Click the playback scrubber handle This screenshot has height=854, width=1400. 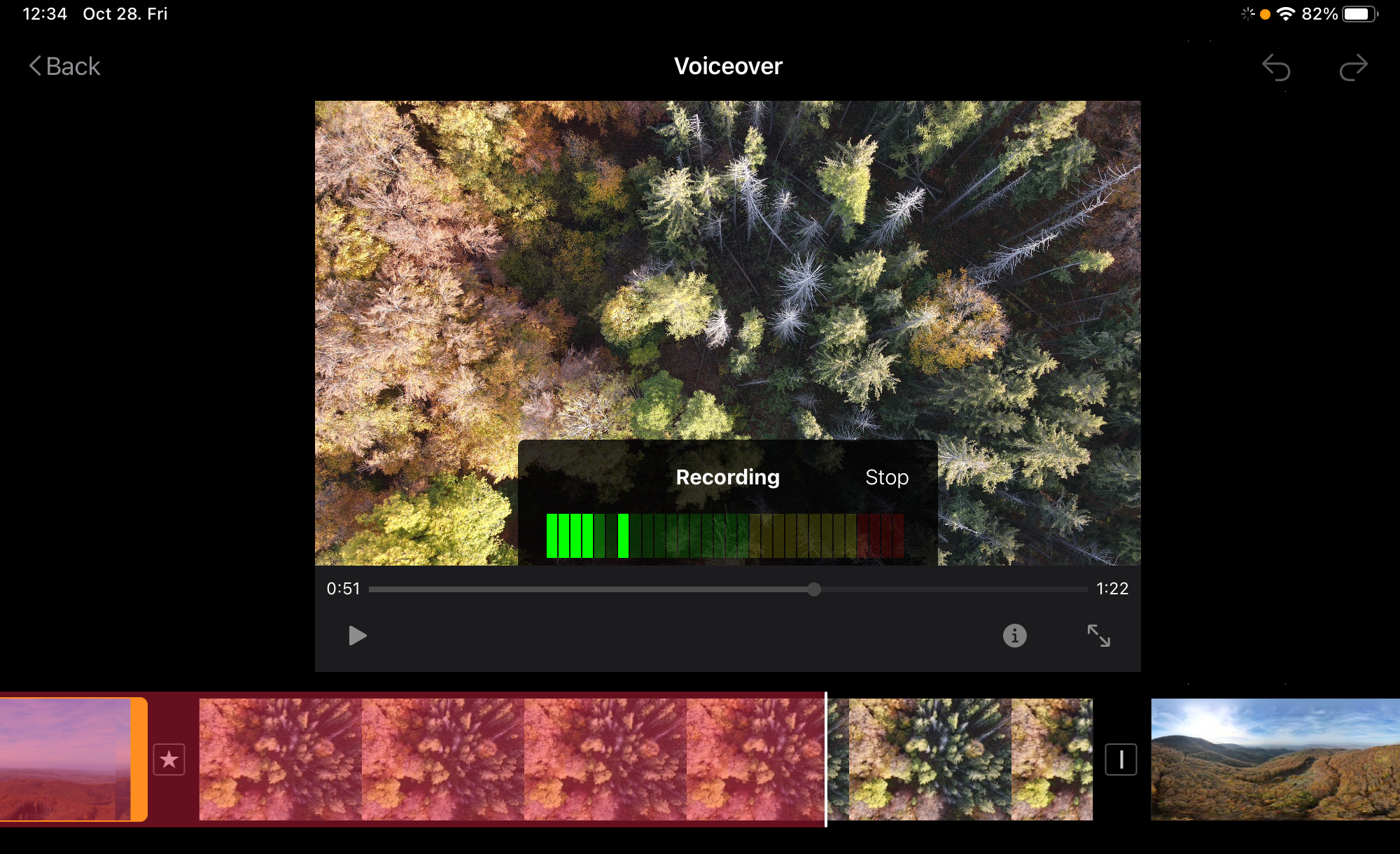[x=813, y=589]
